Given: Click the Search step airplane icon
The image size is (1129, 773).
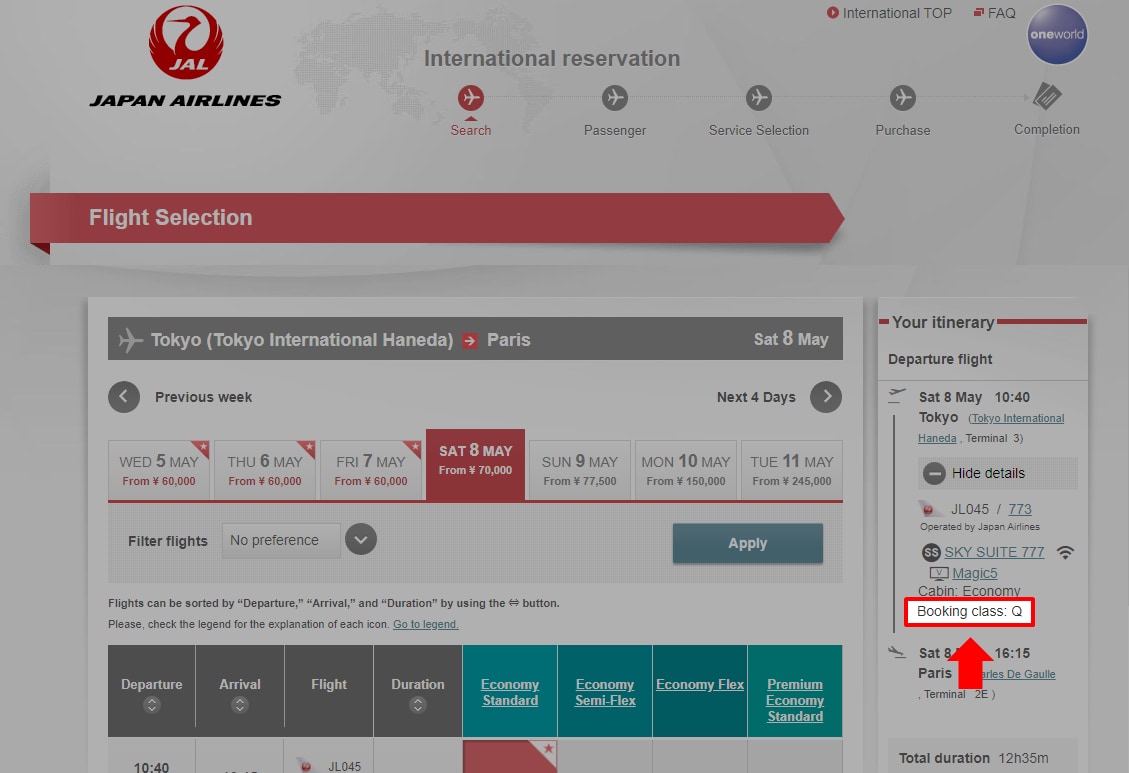Looking at the screenshot, I should 471,98.
